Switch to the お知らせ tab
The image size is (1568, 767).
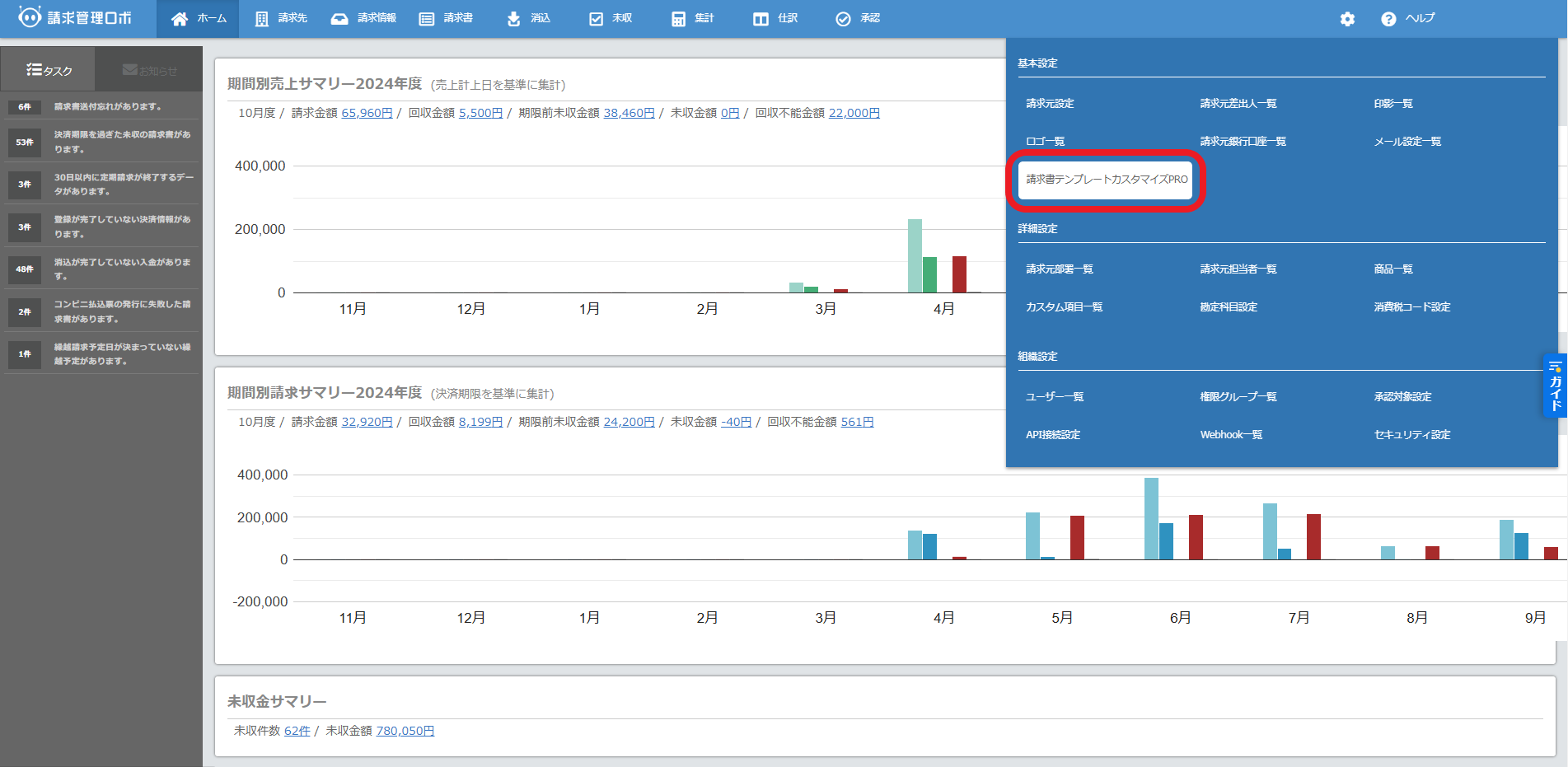point(149,70)
